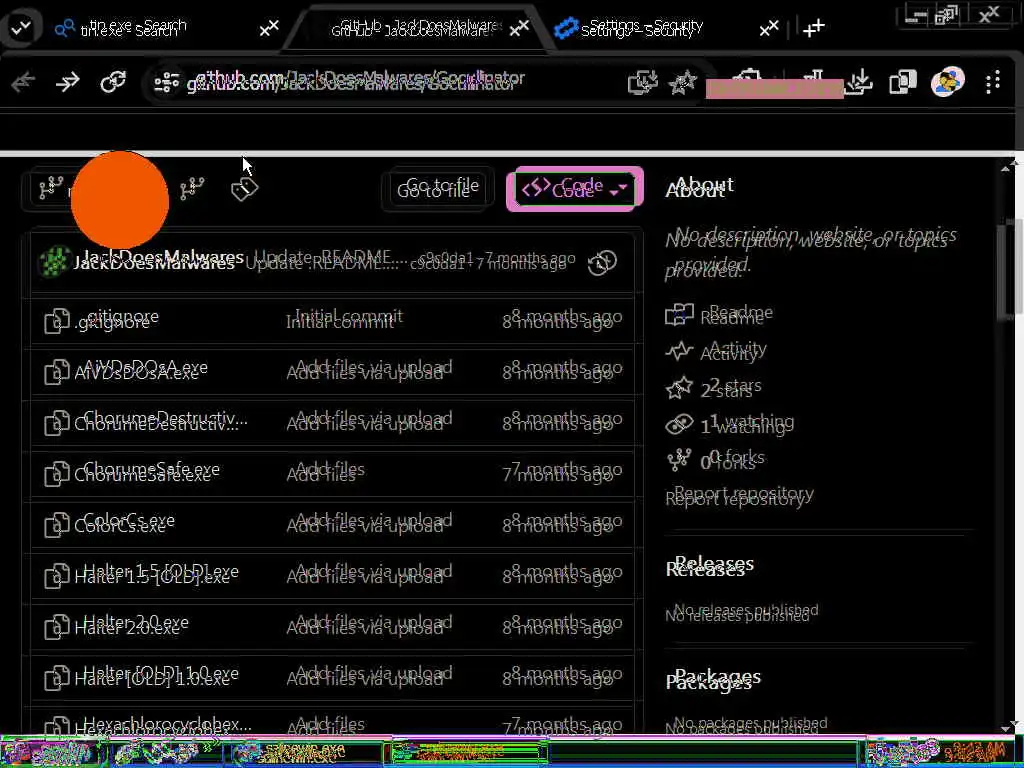1024x768 pixels.
Task: Open Add files via upload for ColorCs.exe
Action: coord(369,523)
